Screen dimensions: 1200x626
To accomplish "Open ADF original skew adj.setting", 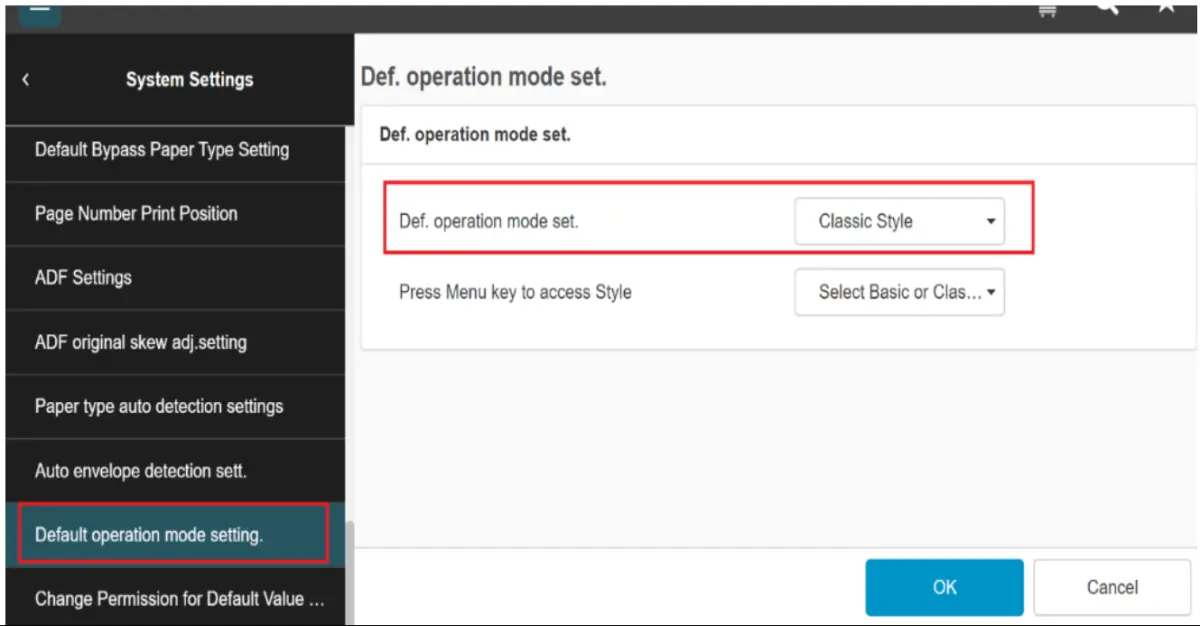I will coord(140,342).
